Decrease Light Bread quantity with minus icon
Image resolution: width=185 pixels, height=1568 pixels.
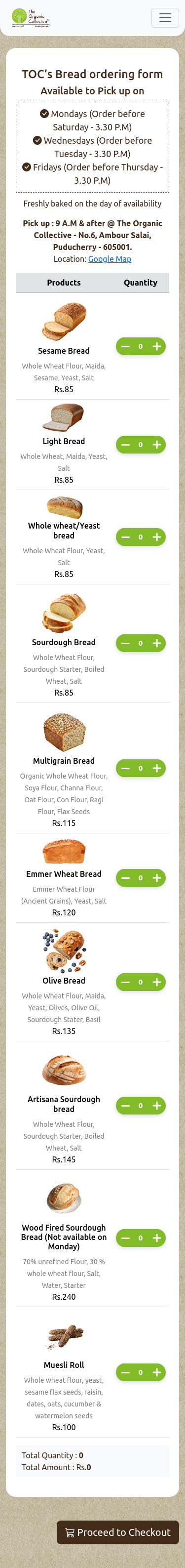coord(125,445)
